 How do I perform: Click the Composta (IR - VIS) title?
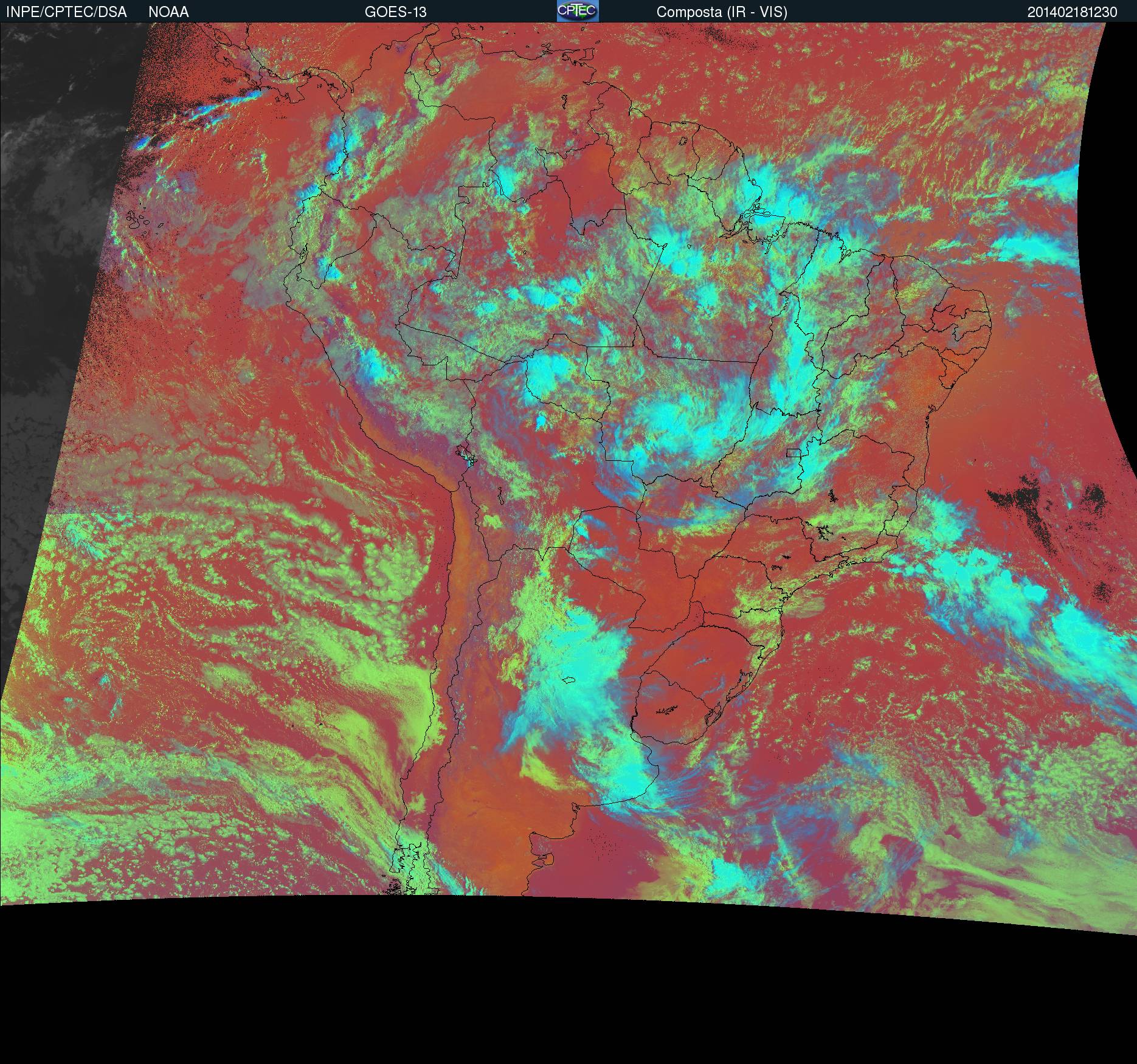tap(722, 12)
